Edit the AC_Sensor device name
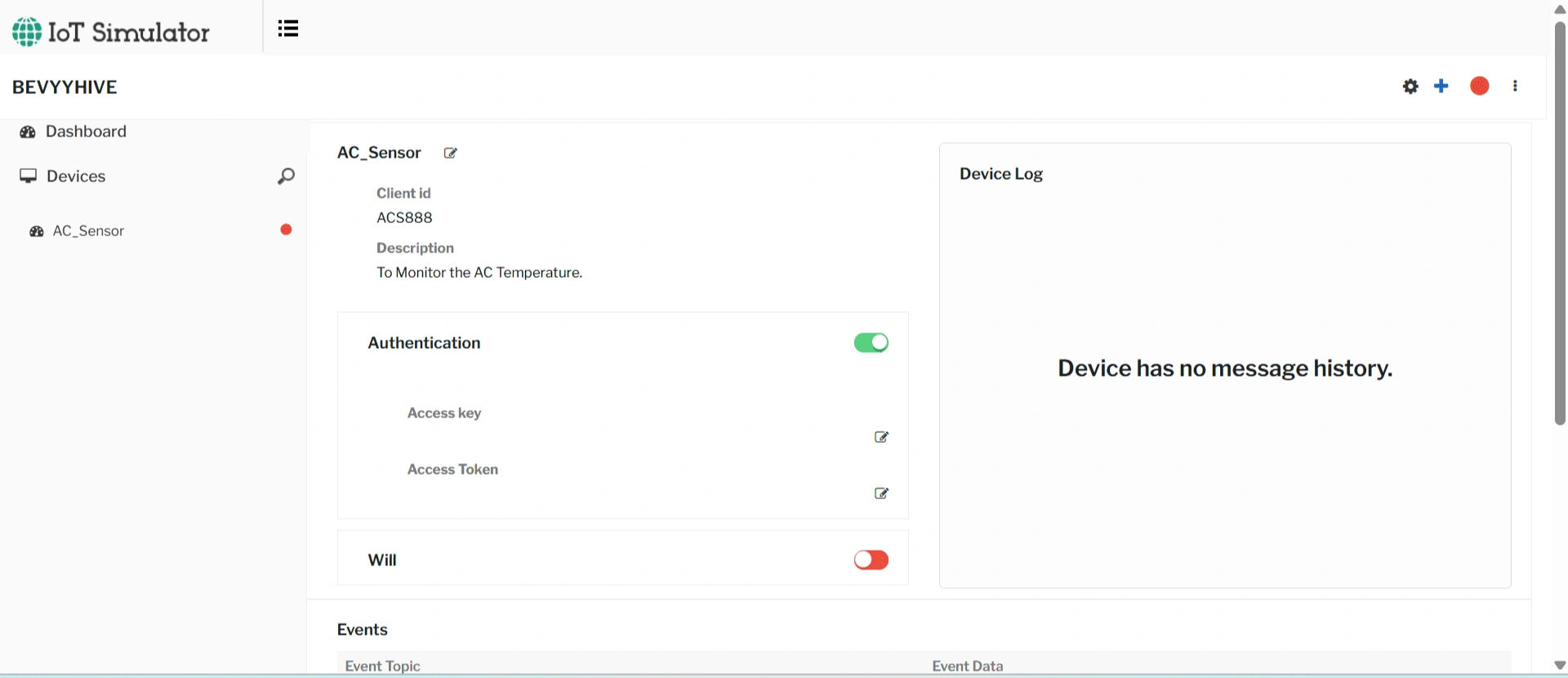The height and width of the screenshot is (678, 1568). pos(450,153)
